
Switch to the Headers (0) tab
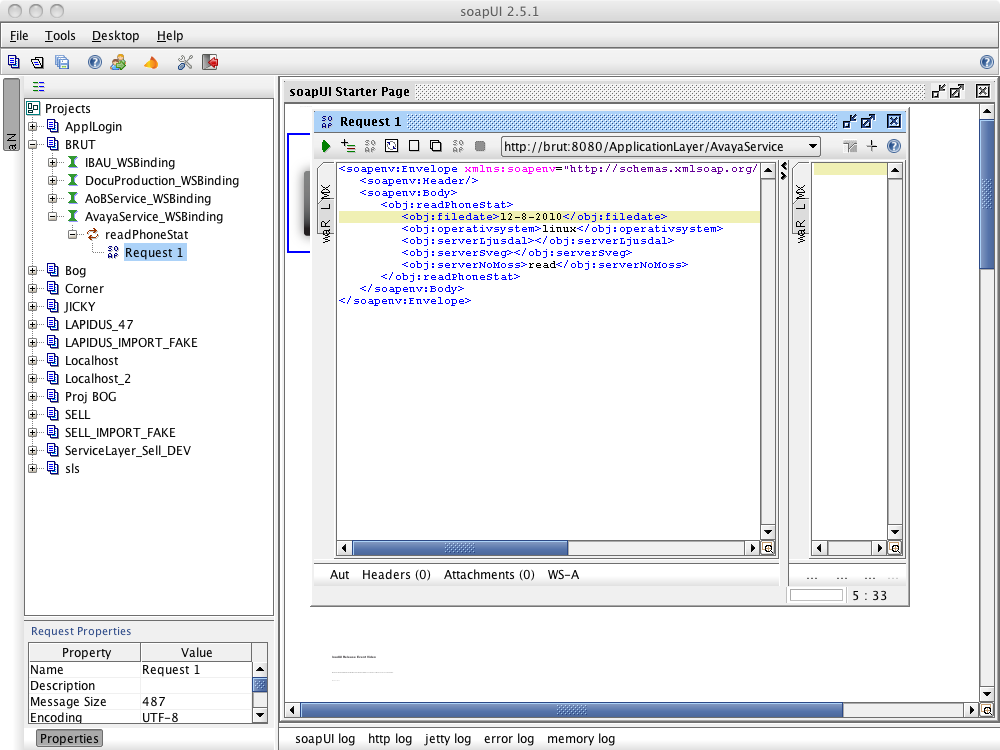[x=396, y=574]
